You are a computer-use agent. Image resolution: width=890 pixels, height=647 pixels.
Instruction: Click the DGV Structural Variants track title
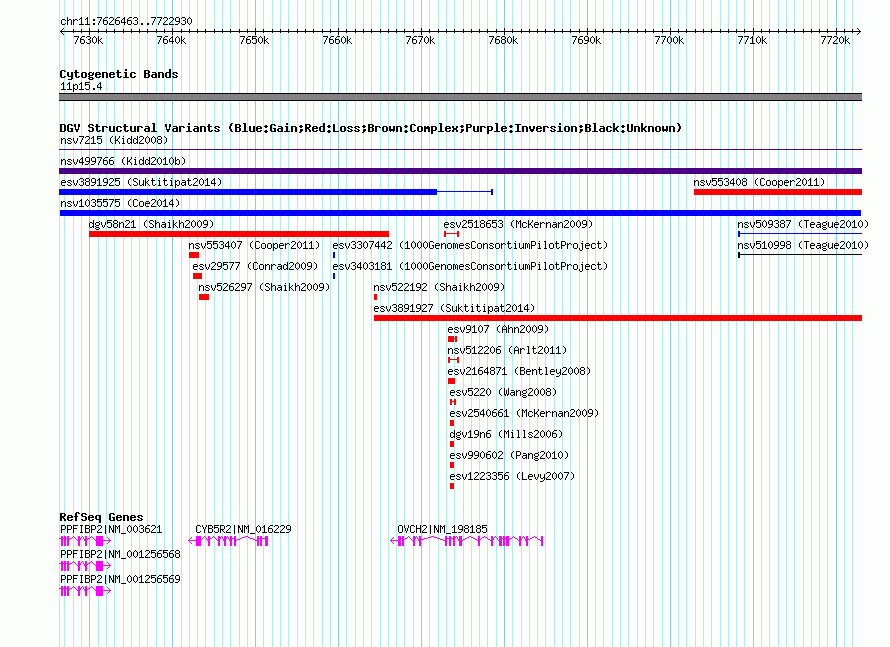pos(371,128)
